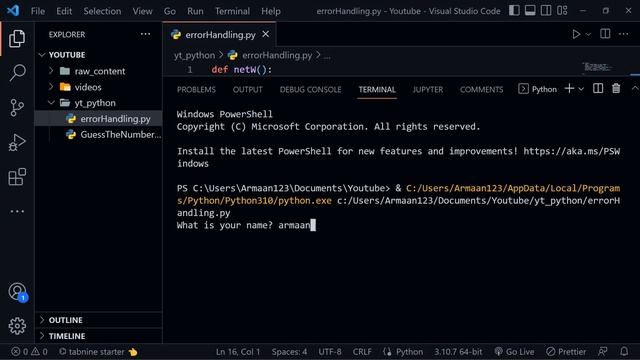This screenshot has width=640, height=360.
Task: Expand the videos folder
Action: pos(98,87)
